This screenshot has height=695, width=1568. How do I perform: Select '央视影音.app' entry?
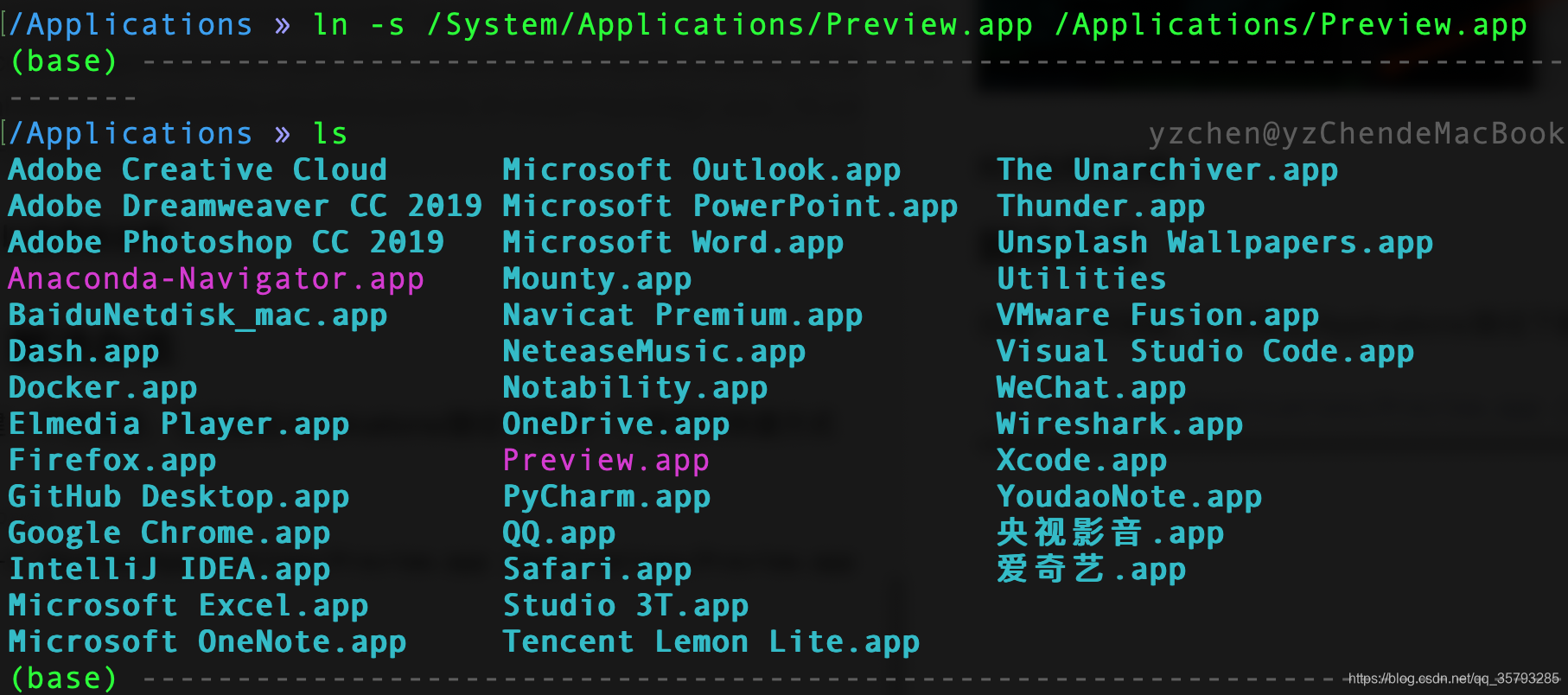click(1111, 533)
